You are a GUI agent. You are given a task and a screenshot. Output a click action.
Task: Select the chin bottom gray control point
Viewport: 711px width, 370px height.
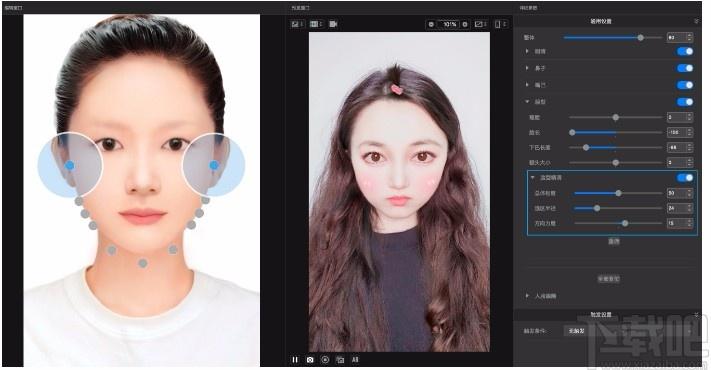point(143,263)
